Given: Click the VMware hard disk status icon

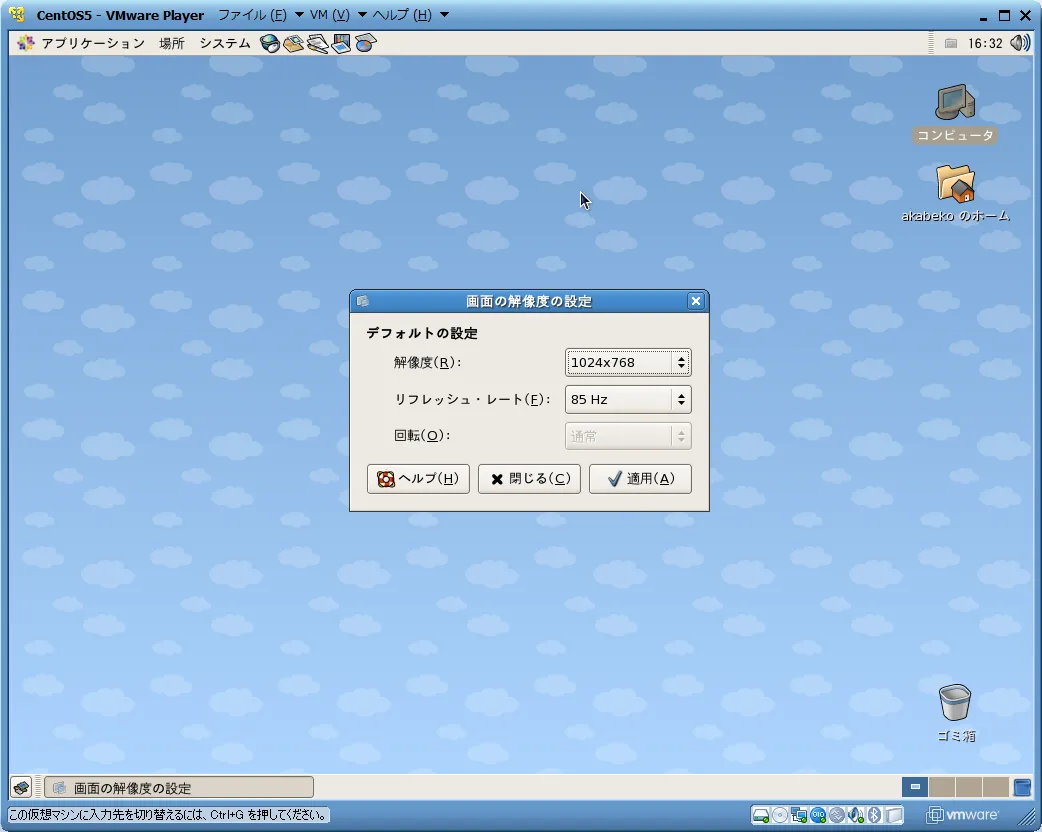Looking at the screenshot, I should coord(761,815).
